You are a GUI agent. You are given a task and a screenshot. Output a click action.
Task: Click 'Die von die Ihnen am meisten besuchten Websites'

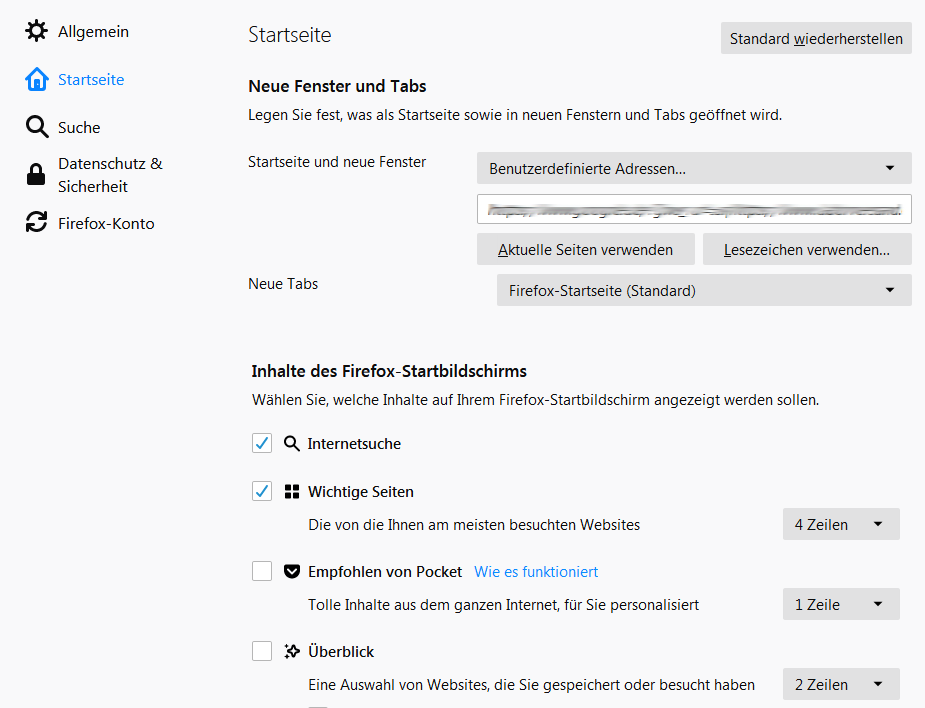coord(474,525)
